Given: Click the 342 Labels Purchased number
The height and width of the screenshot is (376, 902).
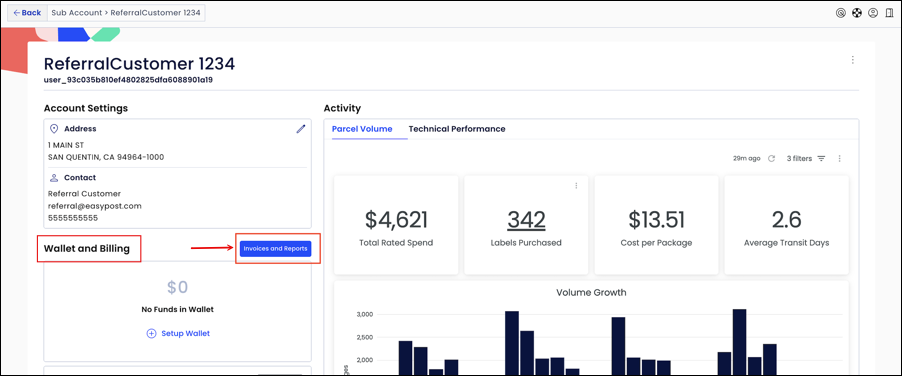Looking at the screenshot, I should coord(526,219).
